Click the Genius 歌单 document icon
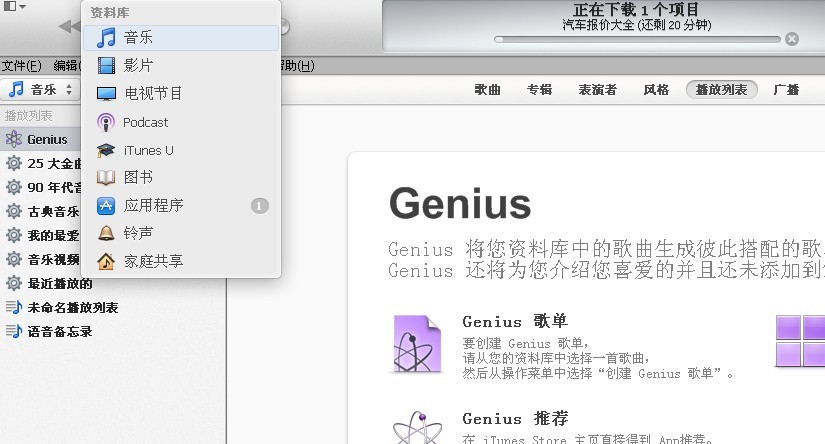The width and height of the screenshot is (825, 444). 417,344
